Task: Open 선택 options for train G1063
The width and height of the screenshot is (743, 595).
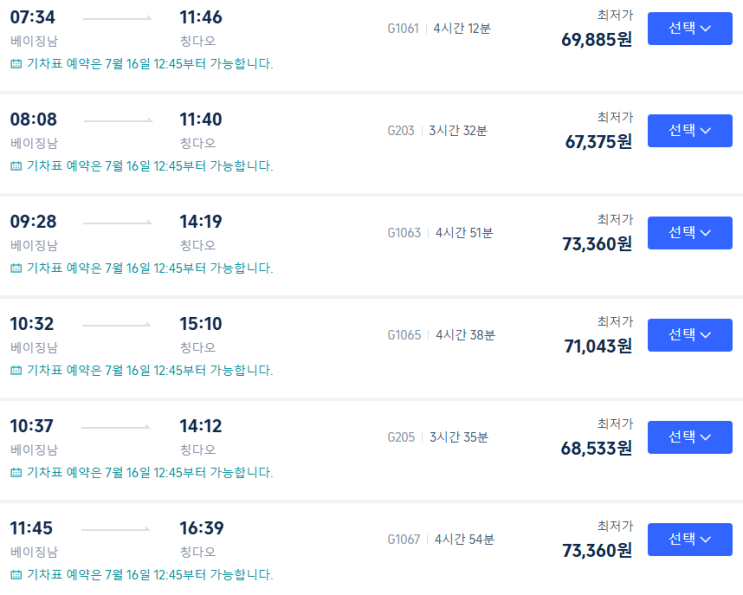Action: pos(690,233)
